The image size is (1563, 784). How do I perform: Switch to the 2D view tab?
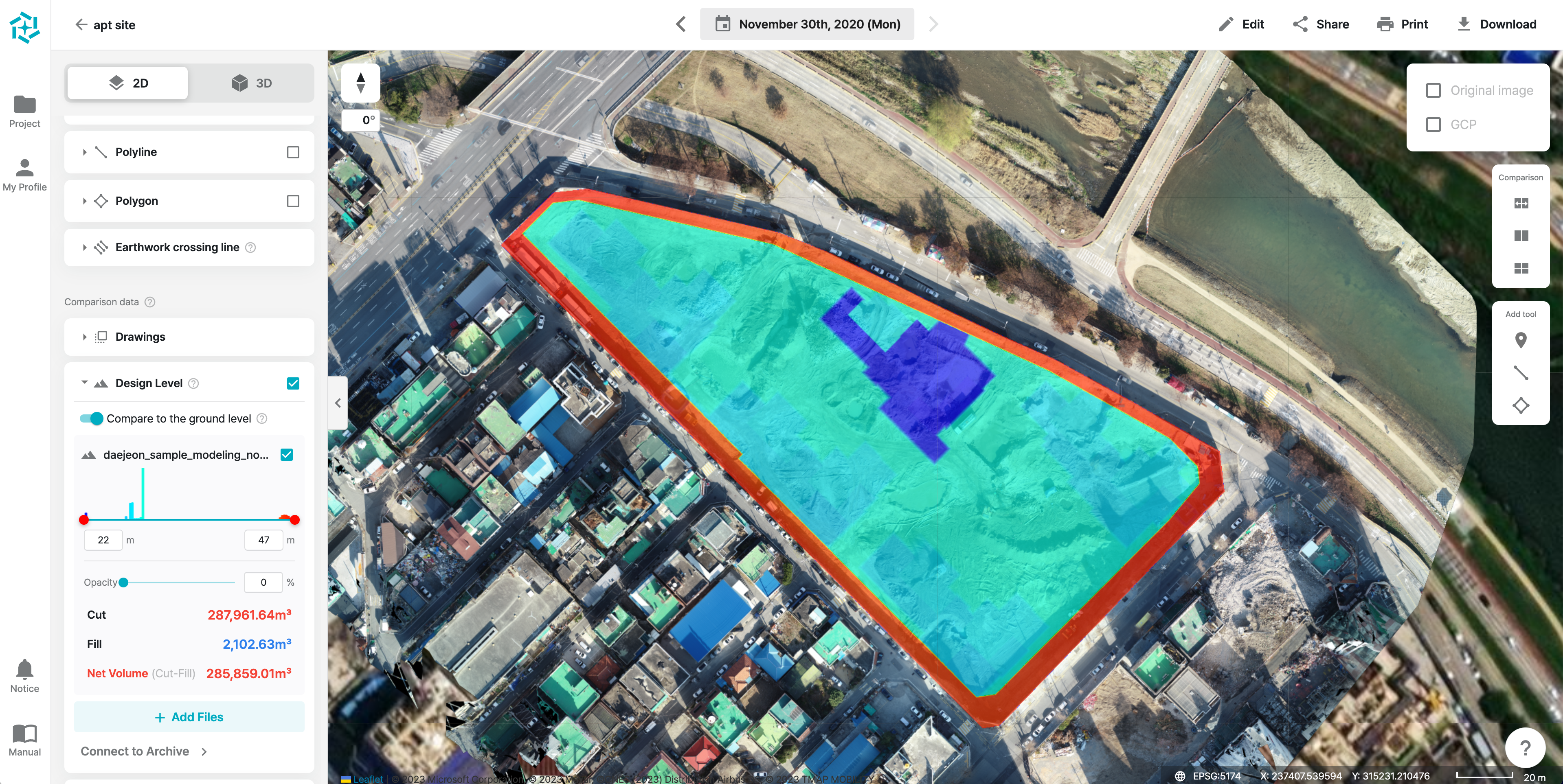coord(127,83)
